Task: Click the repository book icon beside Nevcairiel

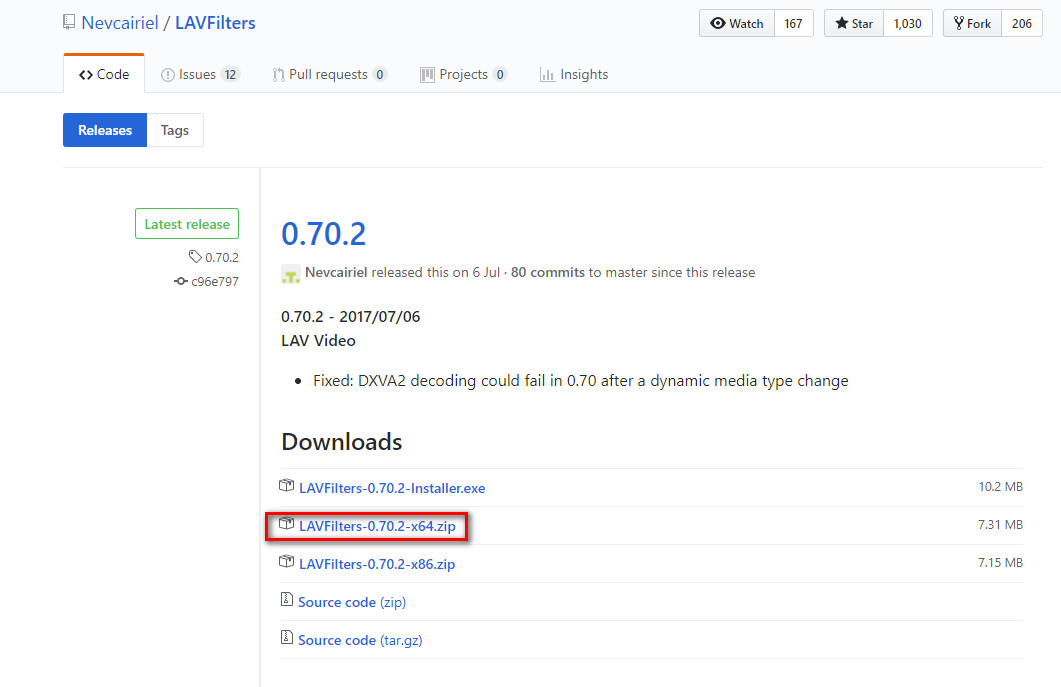Action: 68,23
